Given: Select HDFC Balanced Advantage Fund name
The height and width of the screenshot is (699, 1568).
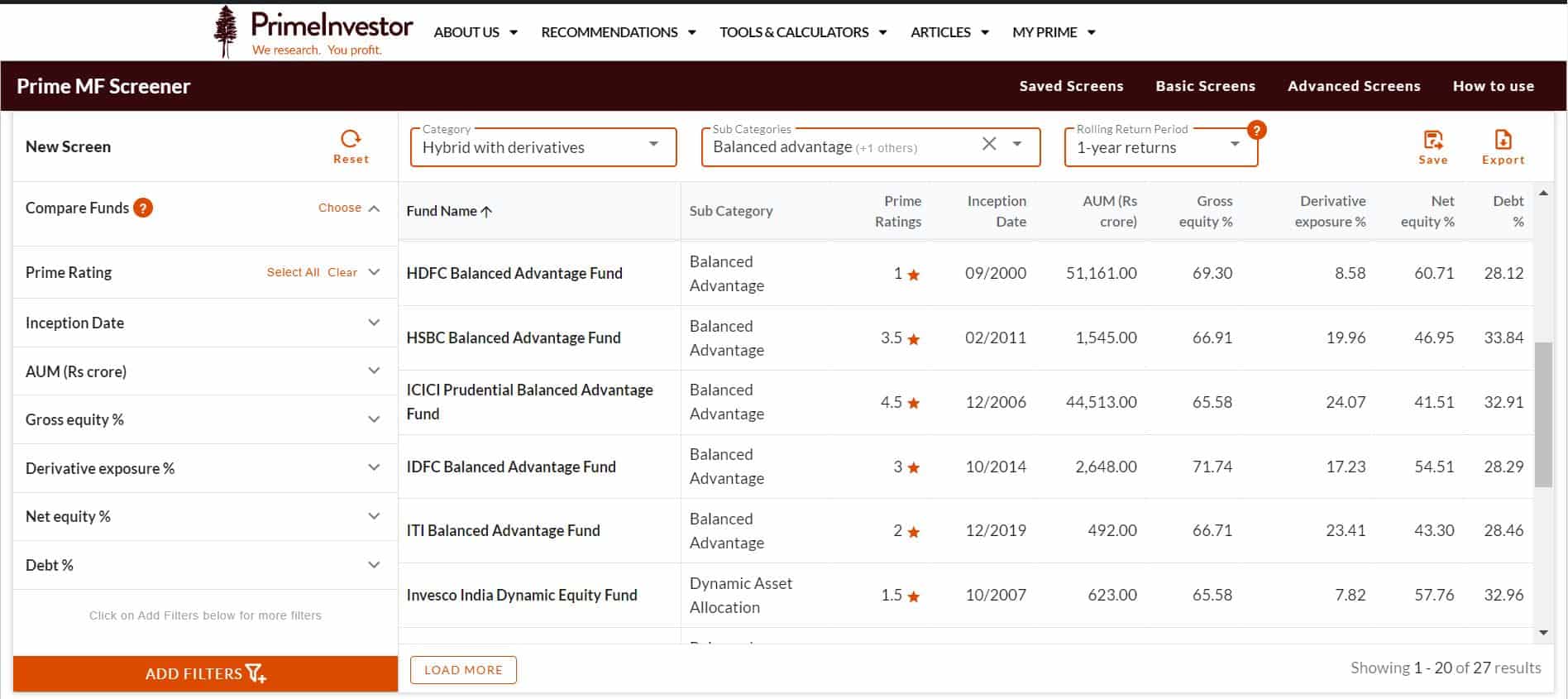Looking at the screenshot, I should click(514, 273).
